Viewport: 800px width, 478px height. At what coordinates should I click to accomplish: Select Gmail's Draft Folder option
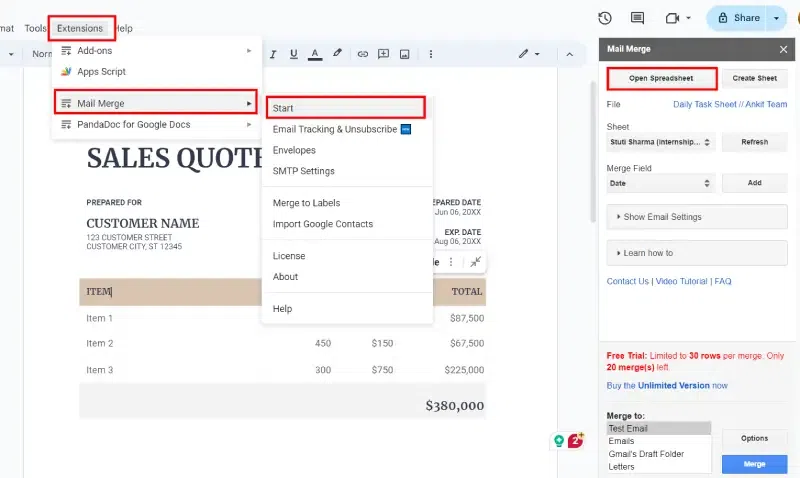[659, 454]
